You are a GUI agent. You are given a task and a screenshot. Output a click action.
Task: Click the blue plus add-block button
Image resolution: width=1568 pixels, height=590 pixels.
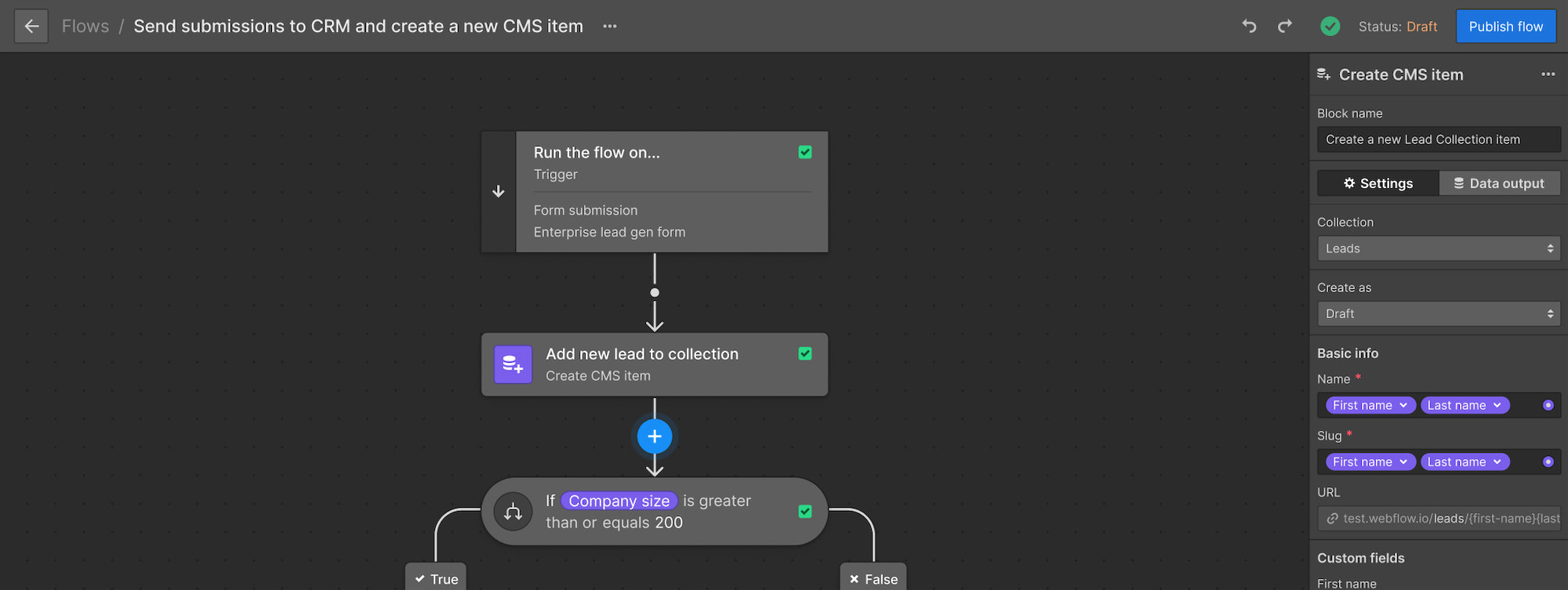tap(655, 436)
